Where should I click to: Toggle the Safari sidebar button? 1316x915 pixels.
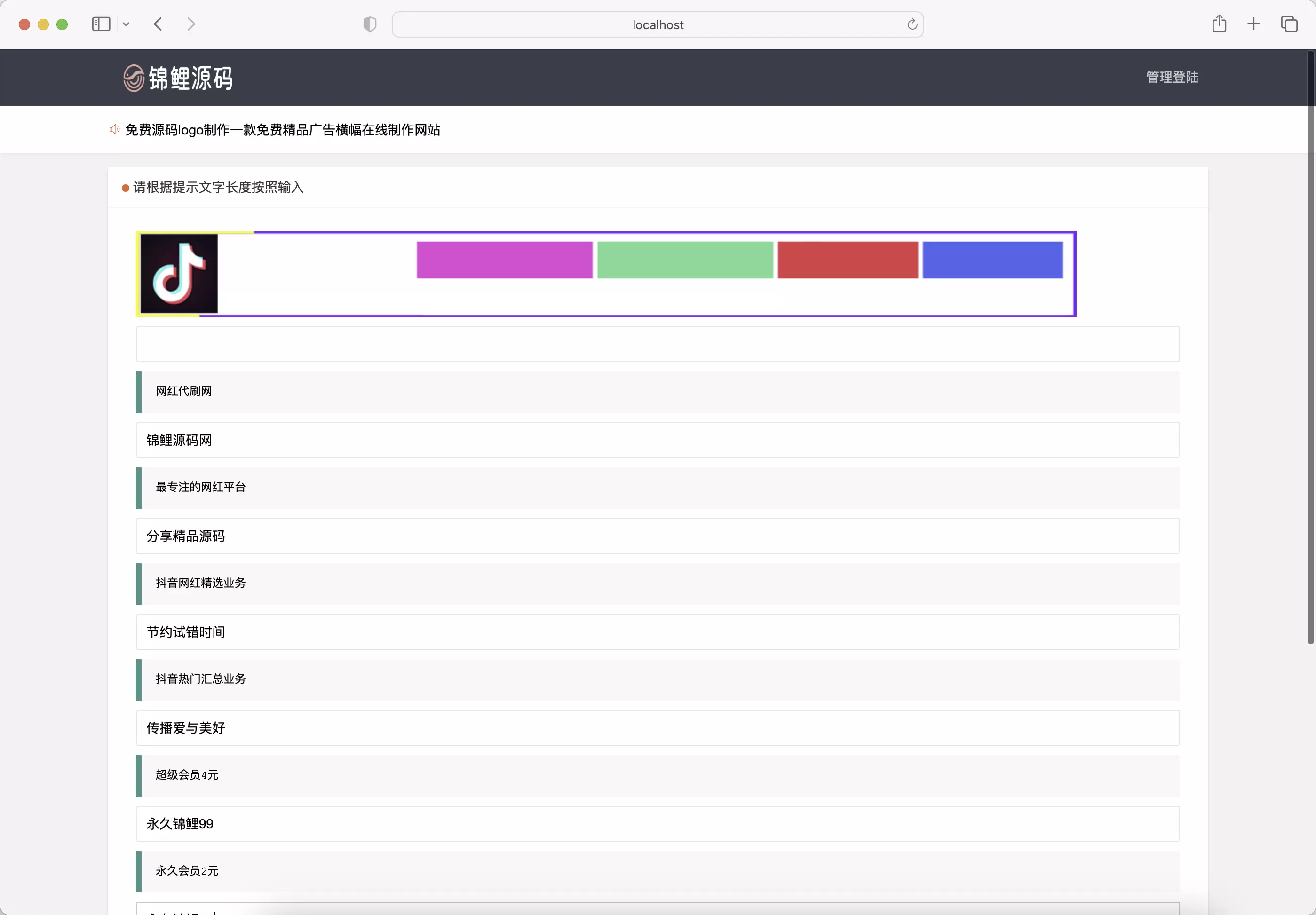tap(101, 24)
